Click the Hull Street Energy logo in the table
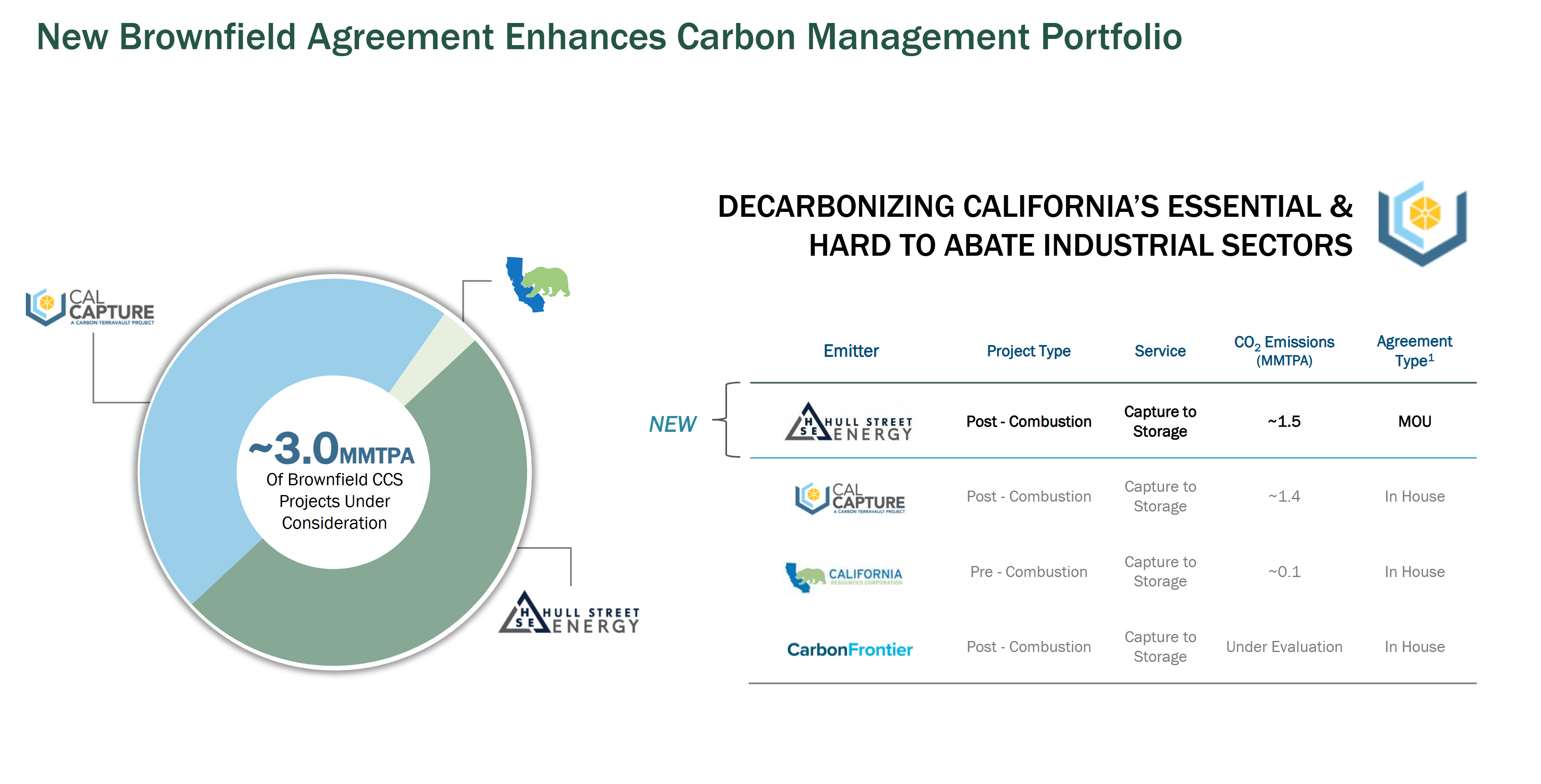1541x784 pixels. 849,422
